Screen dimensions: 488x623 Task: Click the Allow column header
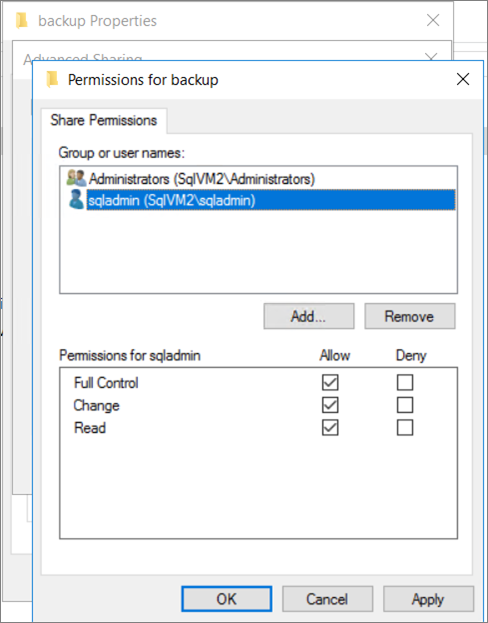pyautogui.click(x=335, y=355)
